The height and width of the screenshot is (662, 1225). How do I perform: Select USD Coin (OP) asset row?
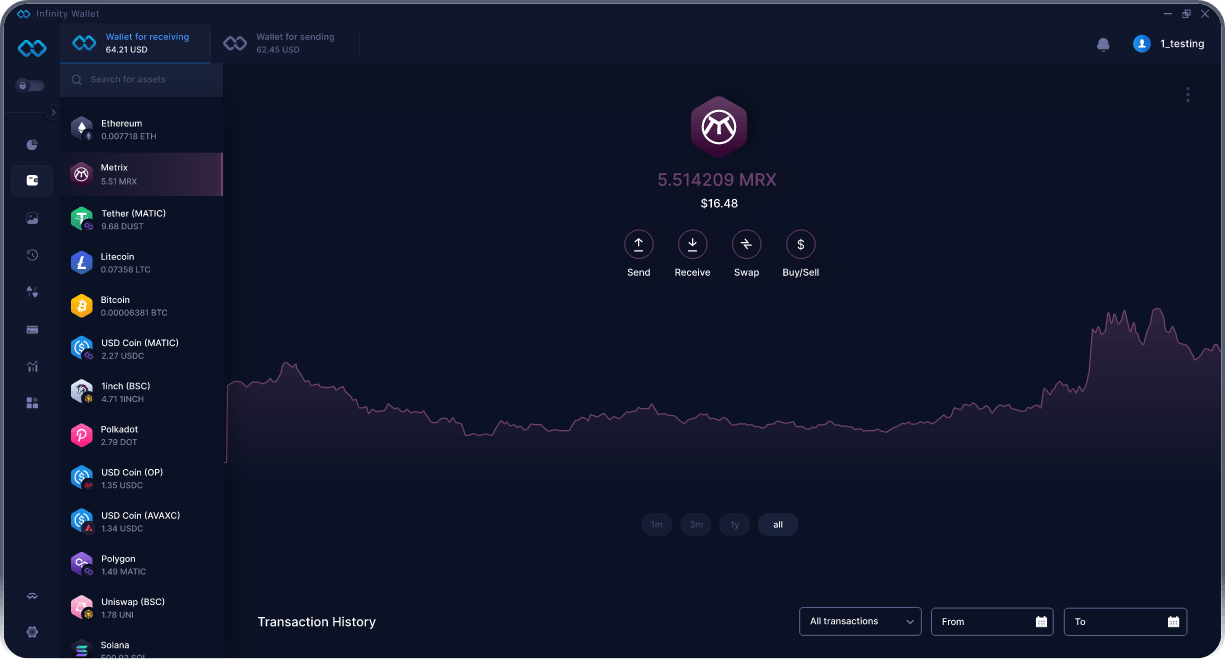point(141,478)
